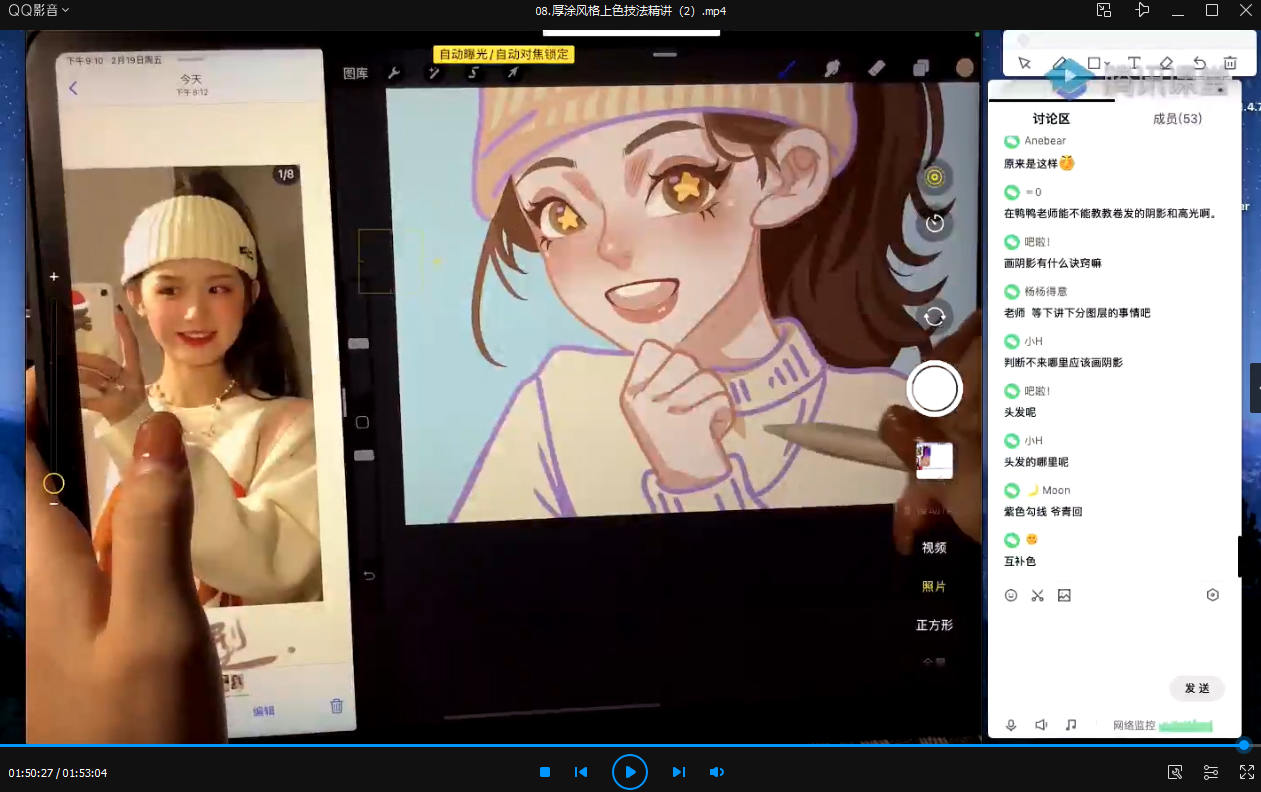Select the pointer tool in annotation toolbar
The height and width of the screenshot is (792, 1261).
pyautogui.click(x=1024, y=63)
